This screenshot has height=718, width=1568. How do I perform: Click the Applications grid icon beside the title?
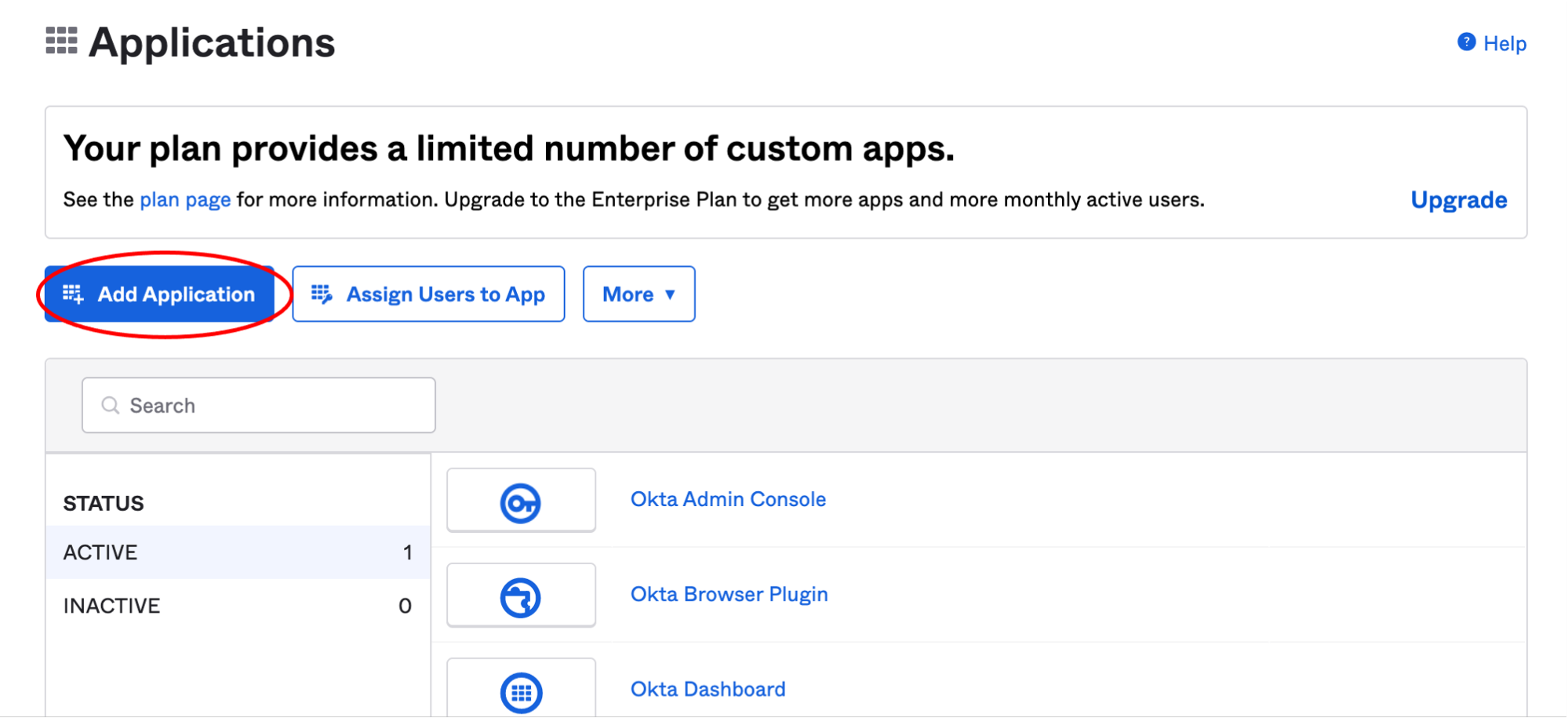tap(61, 41)
